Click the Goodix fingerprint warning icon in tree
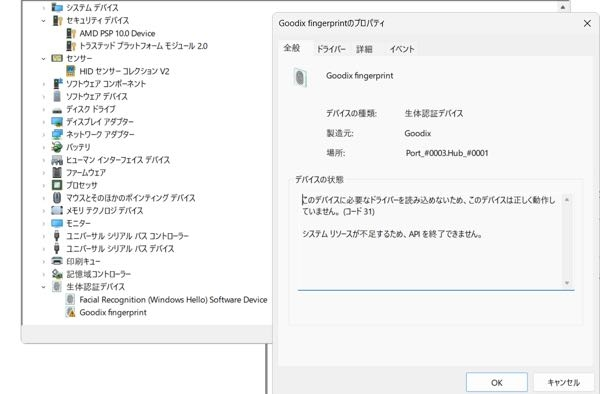 [x=71, y=312]
